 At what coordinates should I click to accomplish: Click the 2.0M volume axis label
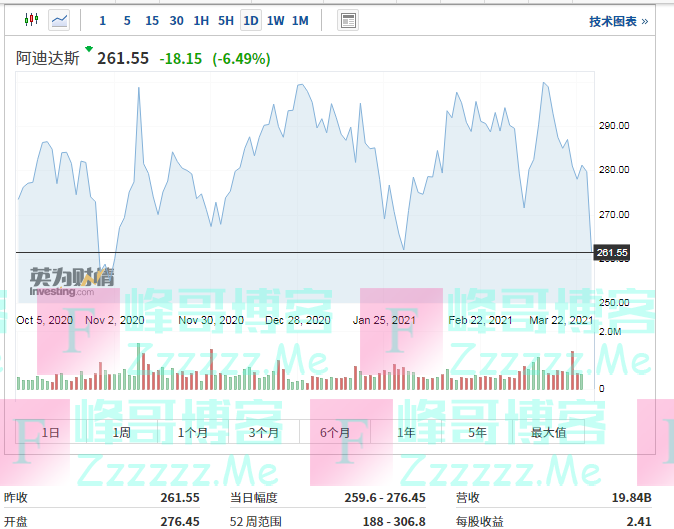[x=610, y=332]
